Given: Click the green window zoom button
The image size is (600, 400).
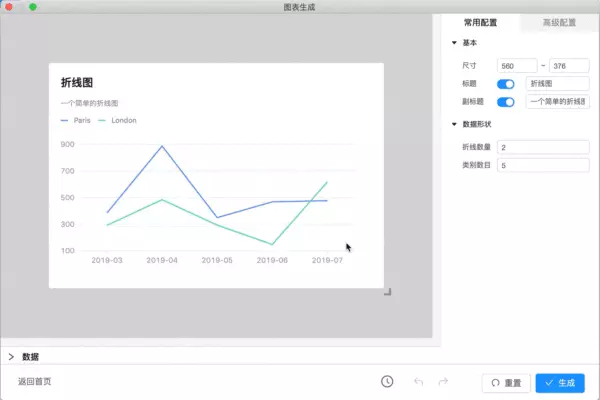Looking at the screenshot, I should tap(33, 7).
